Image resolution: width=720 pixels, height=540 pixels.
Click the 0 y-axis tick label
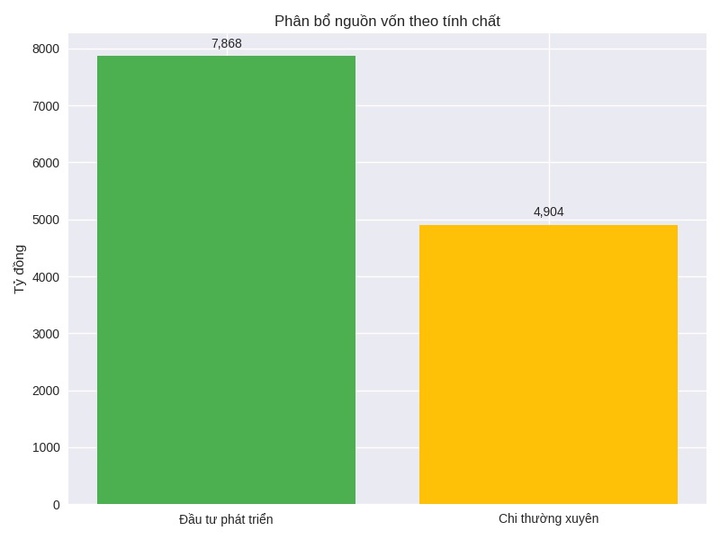tap(56, 505)
